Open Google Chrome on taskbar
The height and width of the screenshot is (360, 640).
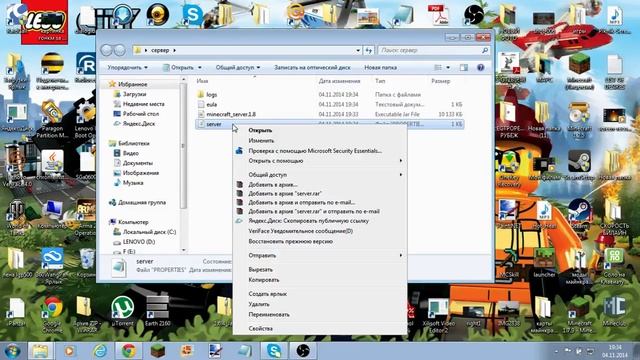(x=129, y=351)
